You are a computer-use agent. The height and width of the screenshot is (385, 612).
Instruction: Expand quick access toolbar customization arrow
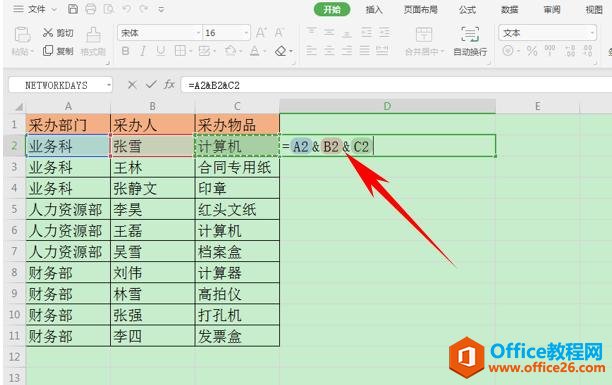(161, 9)
